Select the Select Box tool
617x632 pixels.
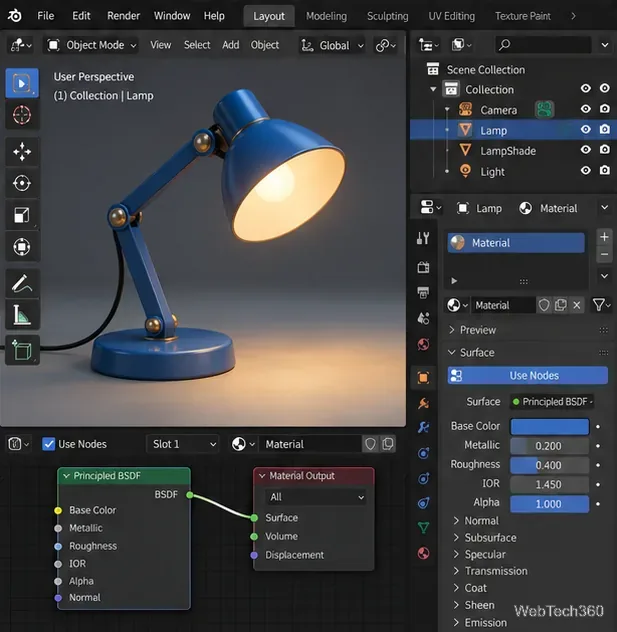[x=22, y=83]
